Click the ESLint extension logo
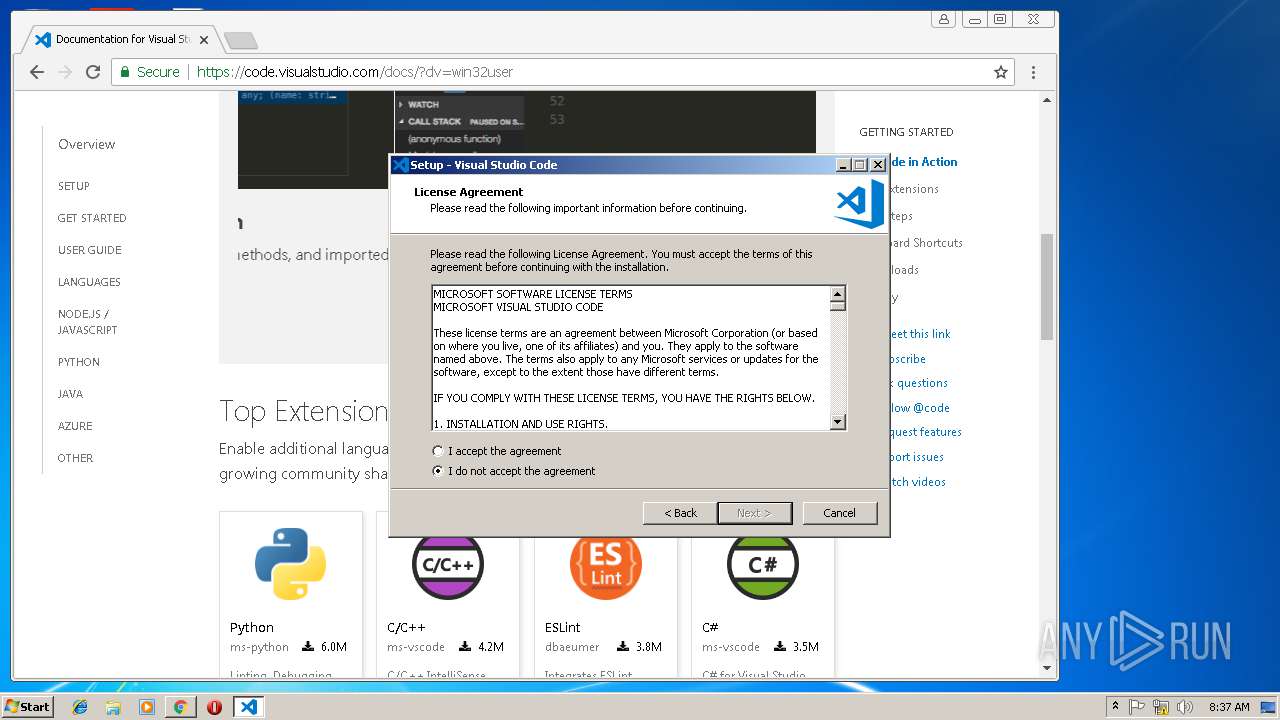The image size is (1280, 720). point(605,564)
